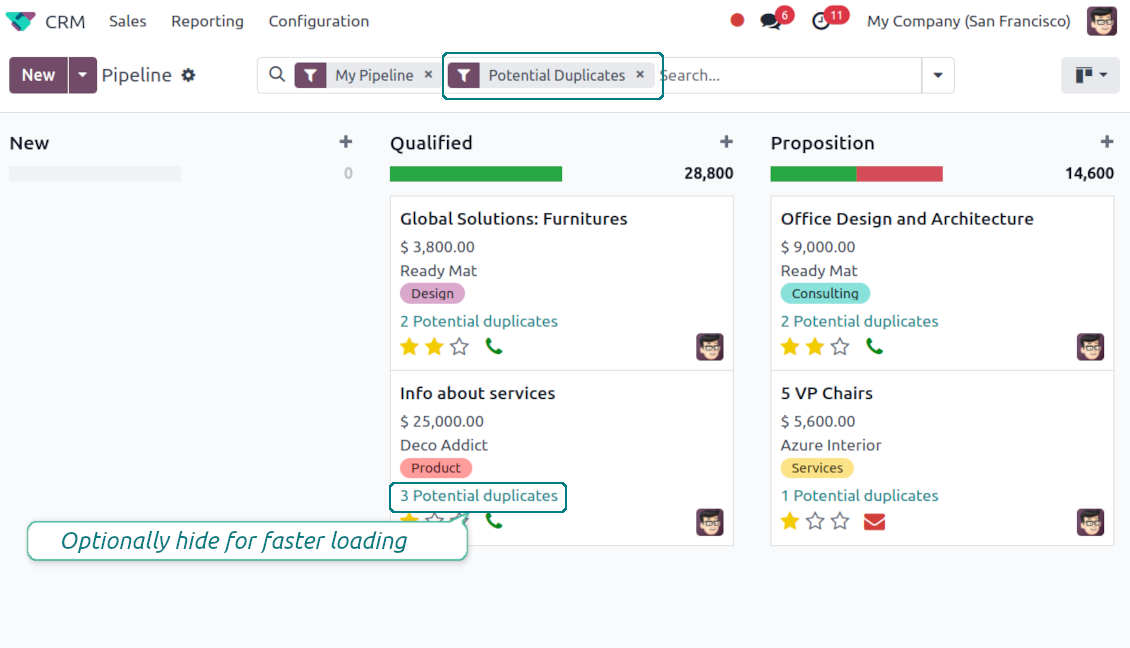This screenshot has height=648, width=1130.
Task: Expand the dropdown arrow beside New button
Action: coord(83,75)
